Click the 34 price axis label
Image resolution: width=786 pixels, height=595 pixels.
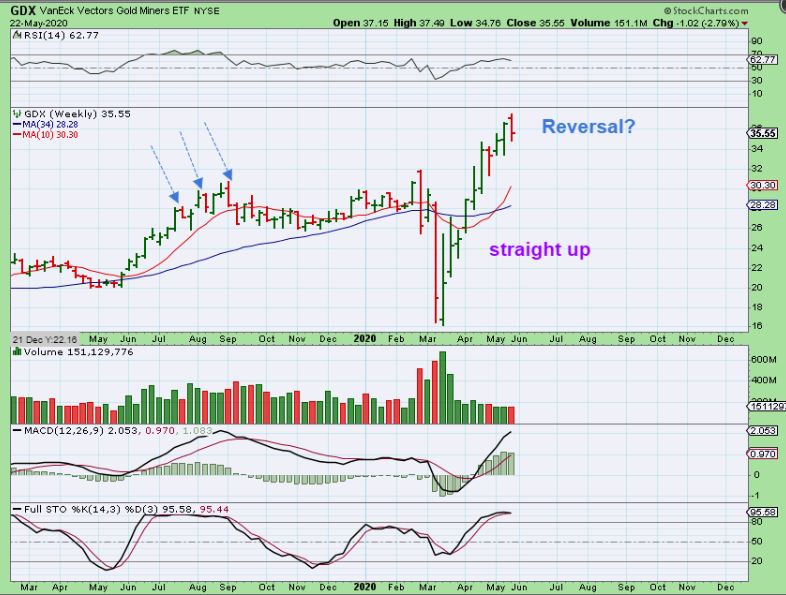(x=757, y=149)
